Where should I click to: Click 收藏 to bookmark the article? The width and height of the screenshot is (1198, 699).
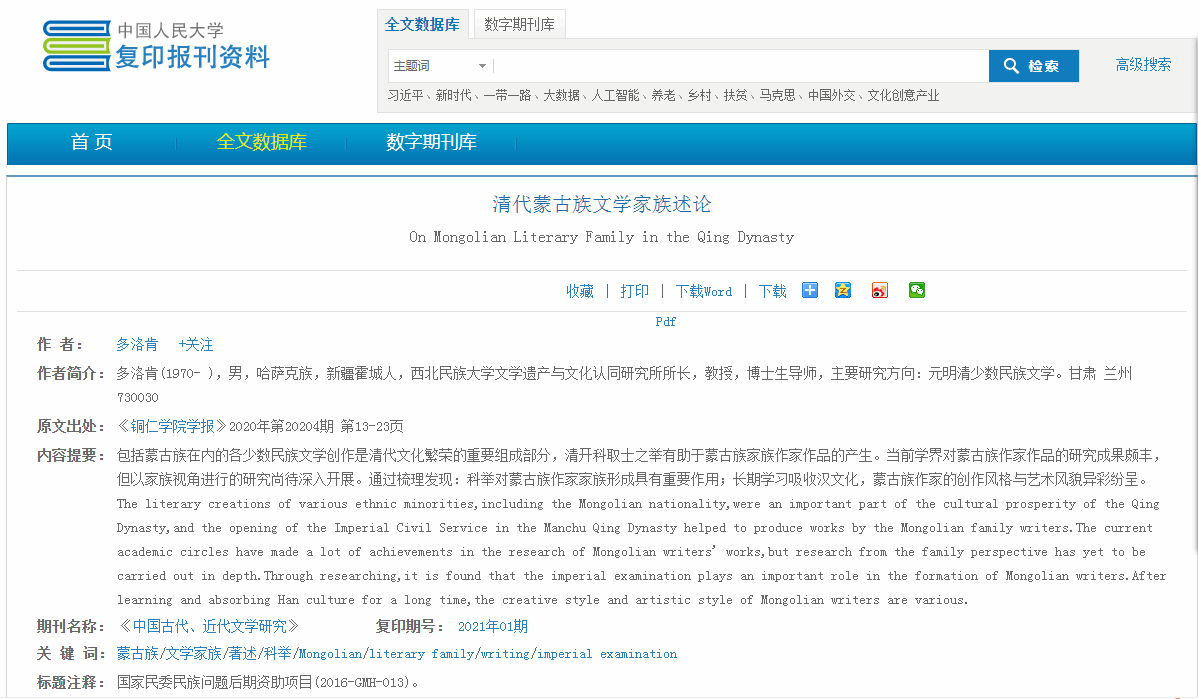tap(580, 291)
